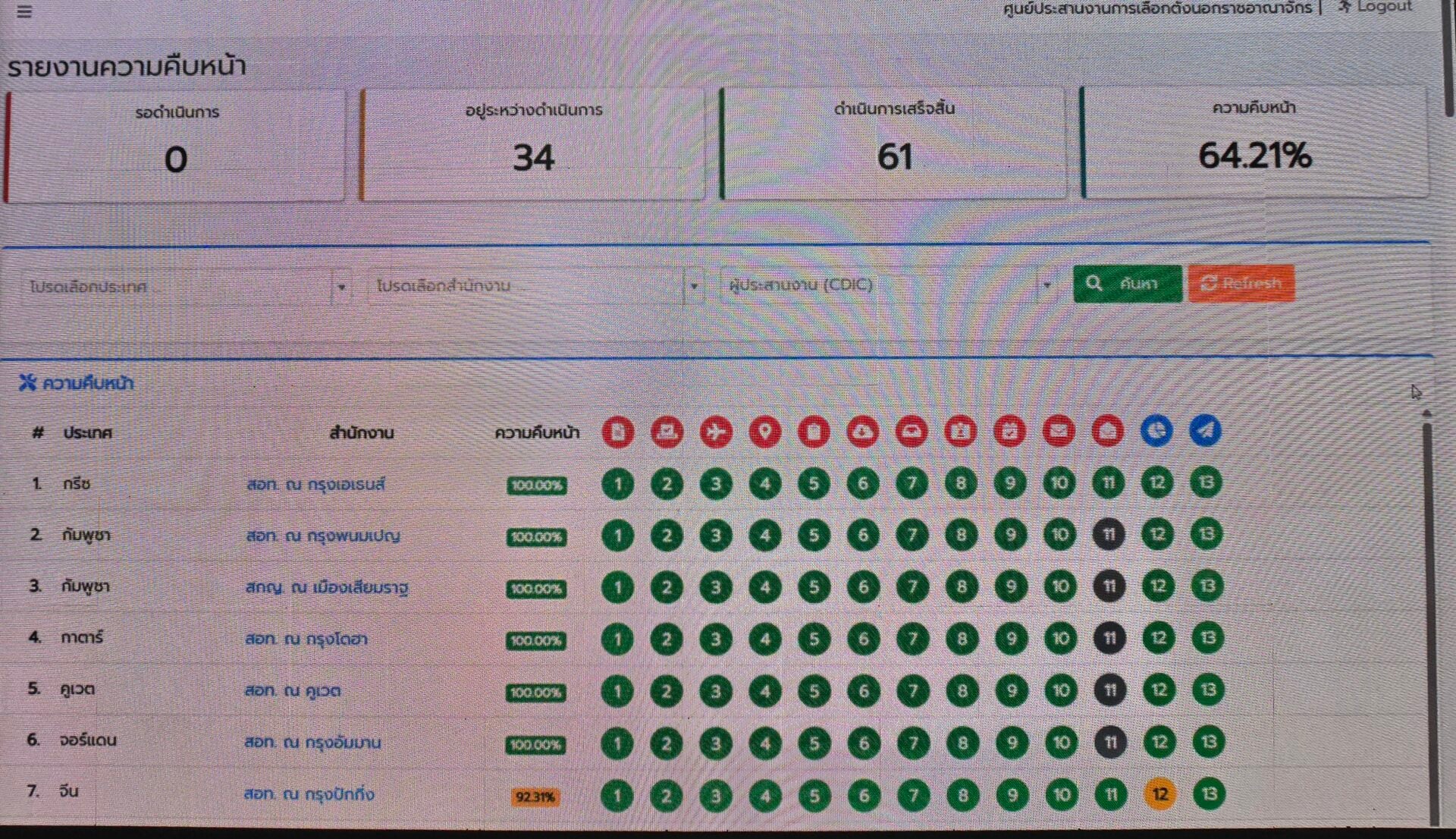Click orange step 12 for China row
The width and height of the screenshot is (1456, 839).
click(1159, 794)
